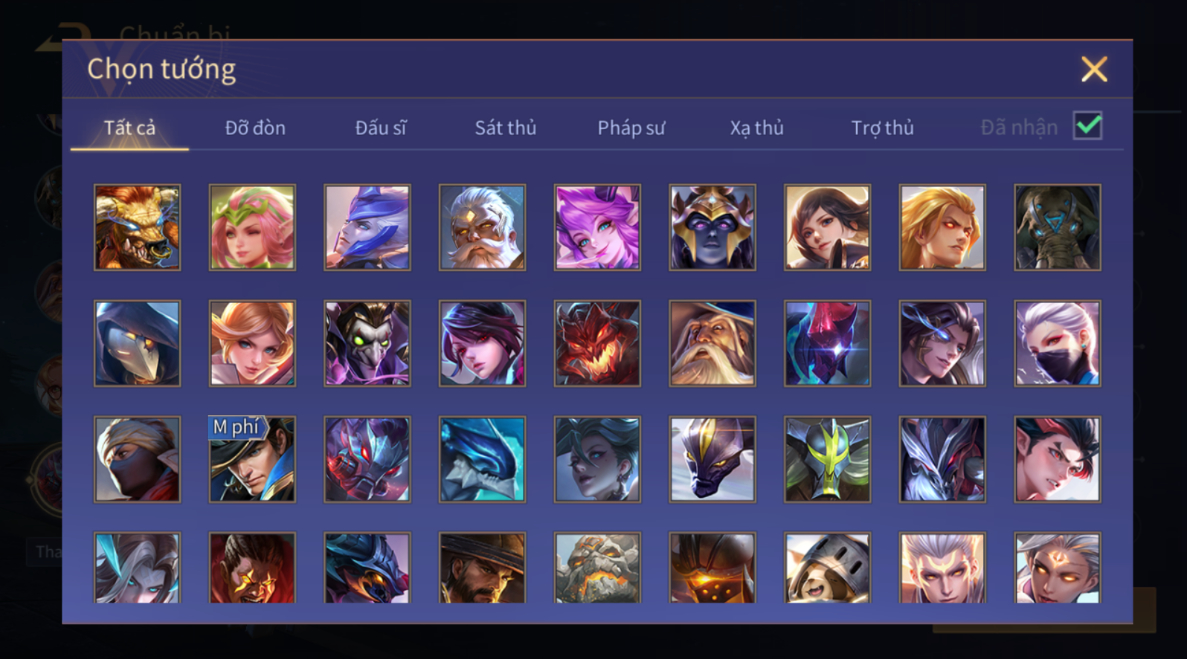1187x659 pixels.
Task: Select the cowboy-hat bearded hero
Action: (x=482, y=567)
